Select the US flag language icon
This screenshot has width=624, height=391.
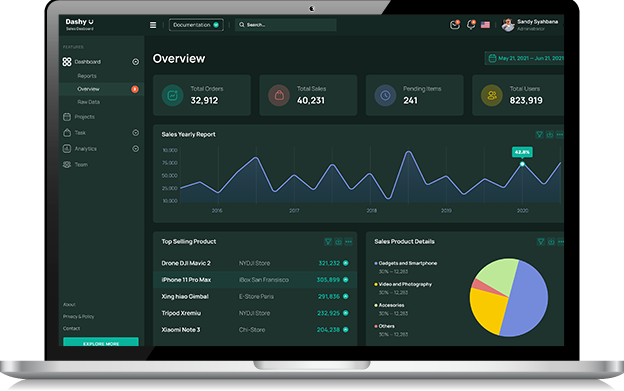[x=485, y=25]
